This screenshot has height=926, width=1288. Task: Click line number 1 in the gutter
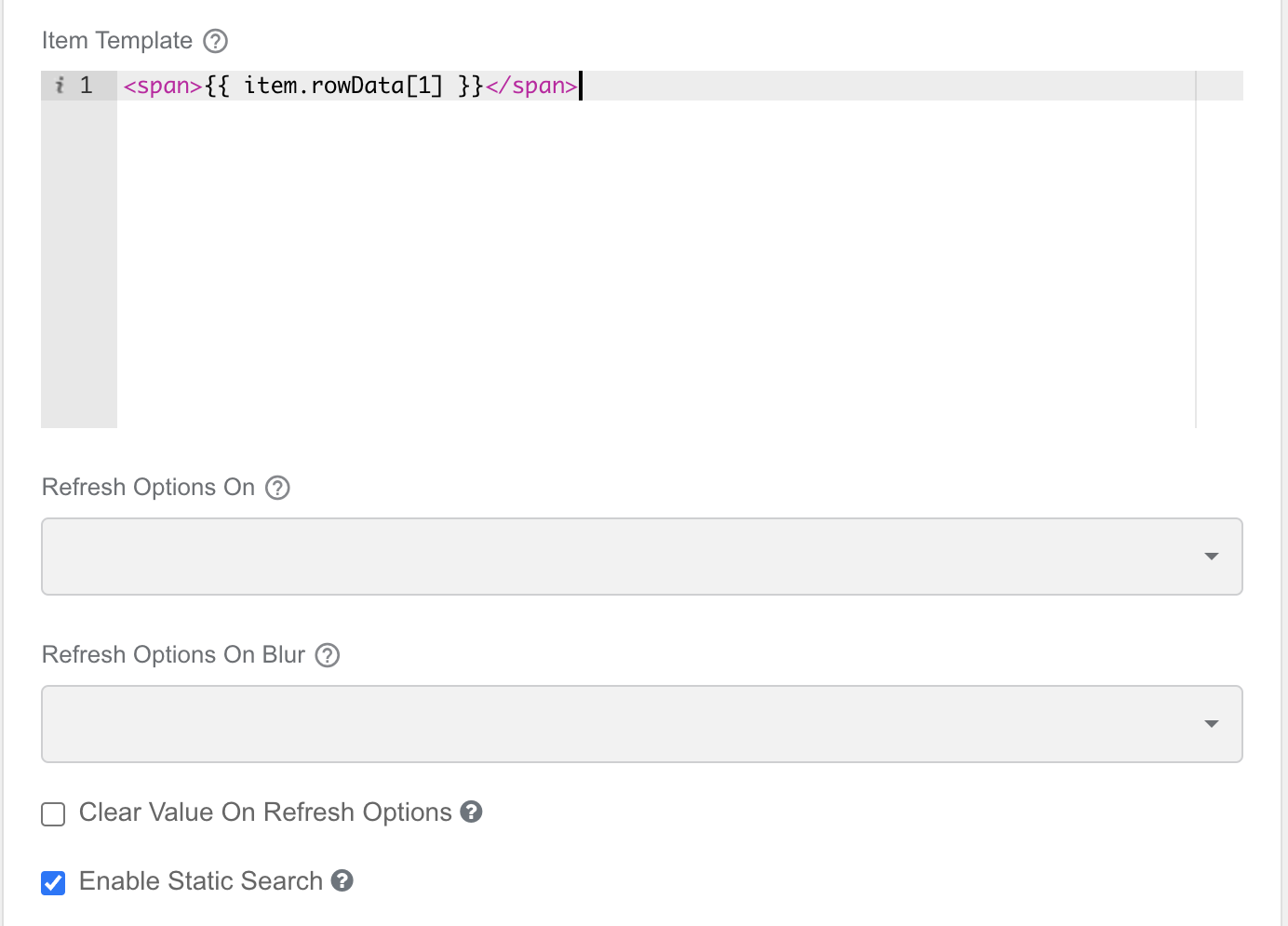(x=86, y=86)
